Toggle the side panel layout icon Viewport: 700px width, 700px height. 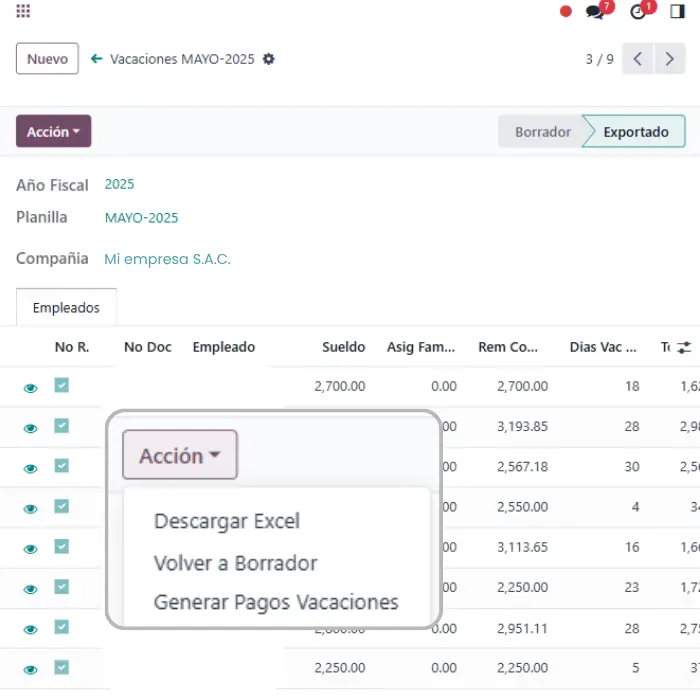point(678,12)
